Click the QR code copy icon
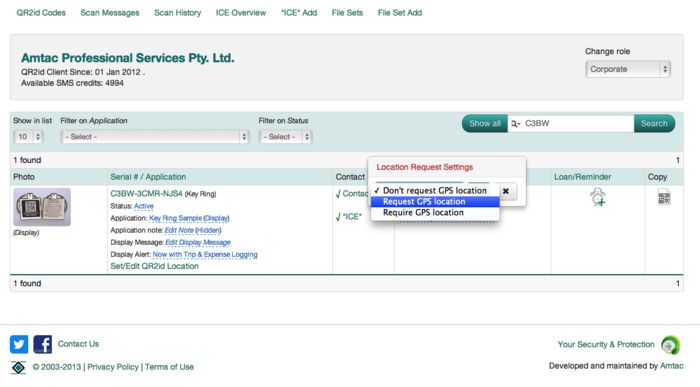 pyautogui.click(x=664, y=196)
